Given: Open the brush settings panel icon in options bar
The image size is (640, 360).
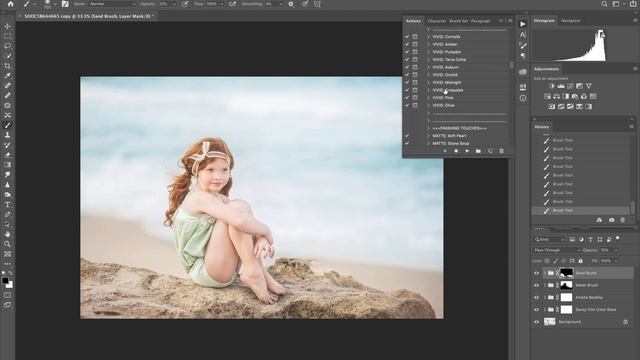Looking at the screenshot, I should point(65,4).
